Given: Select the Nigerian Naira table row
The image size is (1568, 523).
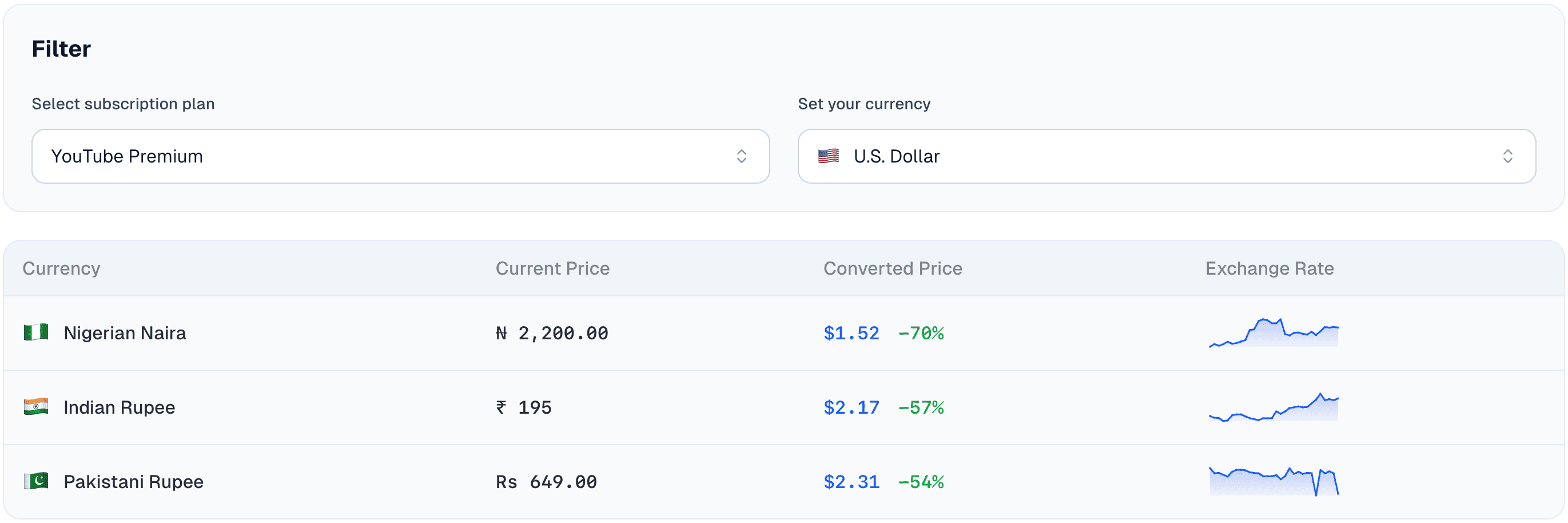Looking at the screenshot, I should (426, 333).
